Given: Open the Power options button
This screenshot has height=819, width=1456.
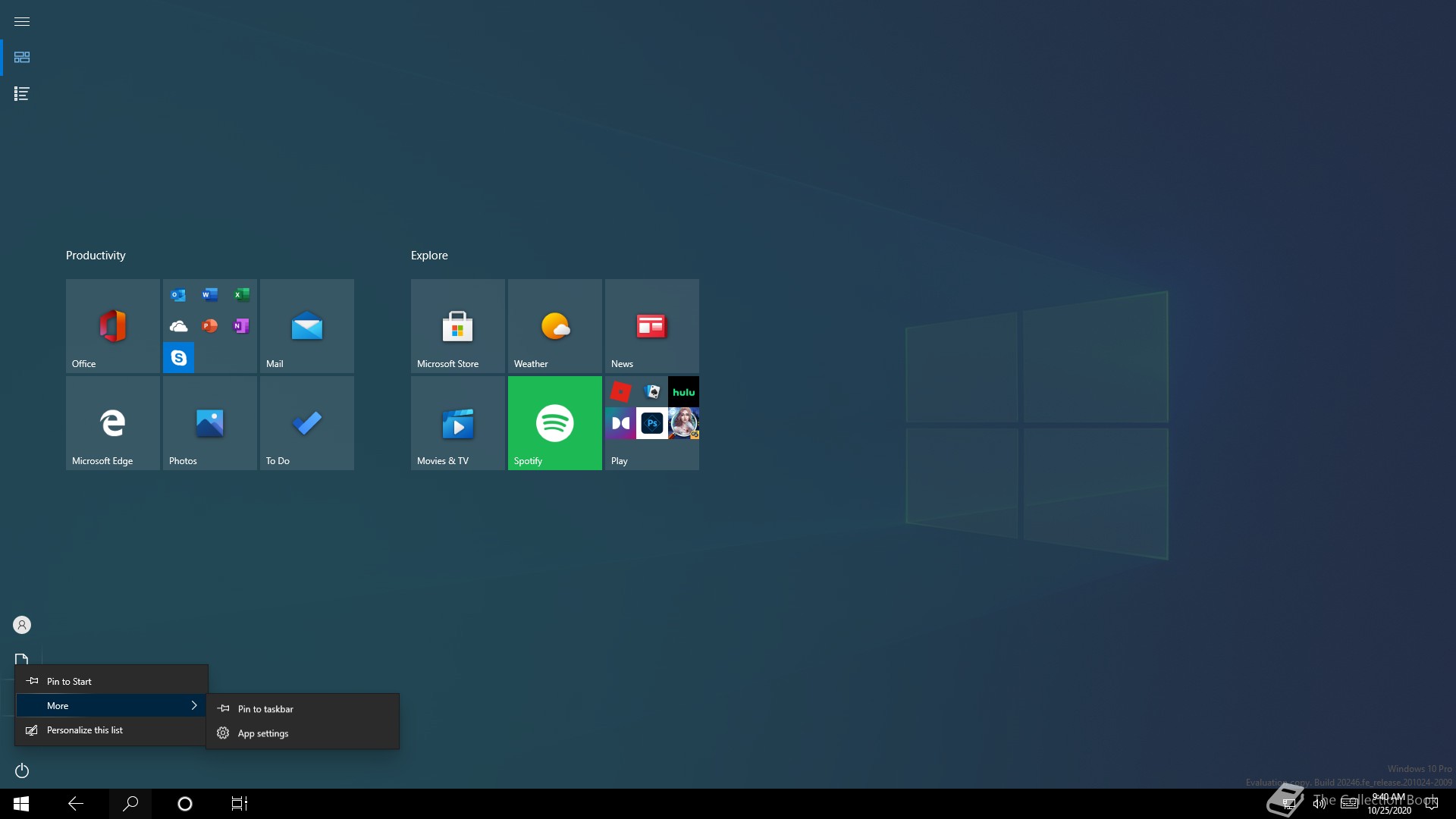Looking at the screenshot, I should point(22,770).
